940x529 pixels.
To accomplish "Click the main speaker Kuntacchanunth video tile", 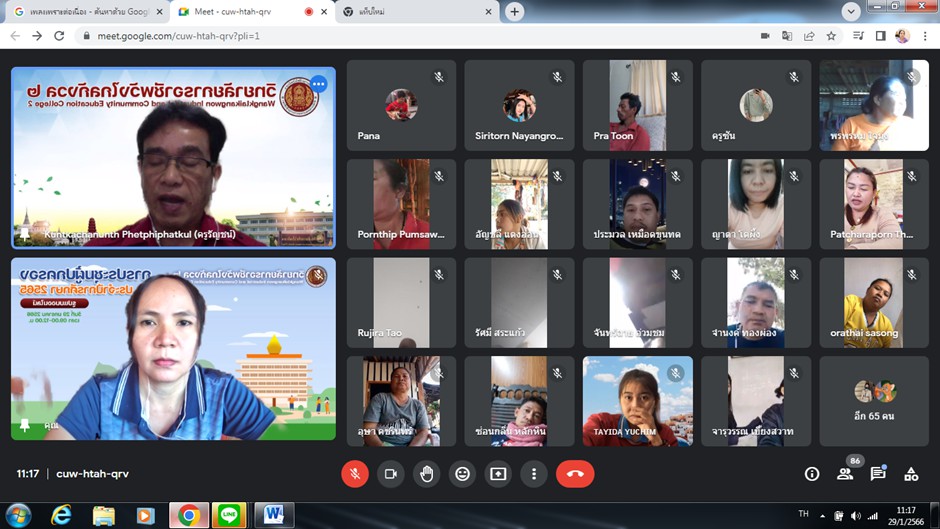I will [x=173, y=157].
